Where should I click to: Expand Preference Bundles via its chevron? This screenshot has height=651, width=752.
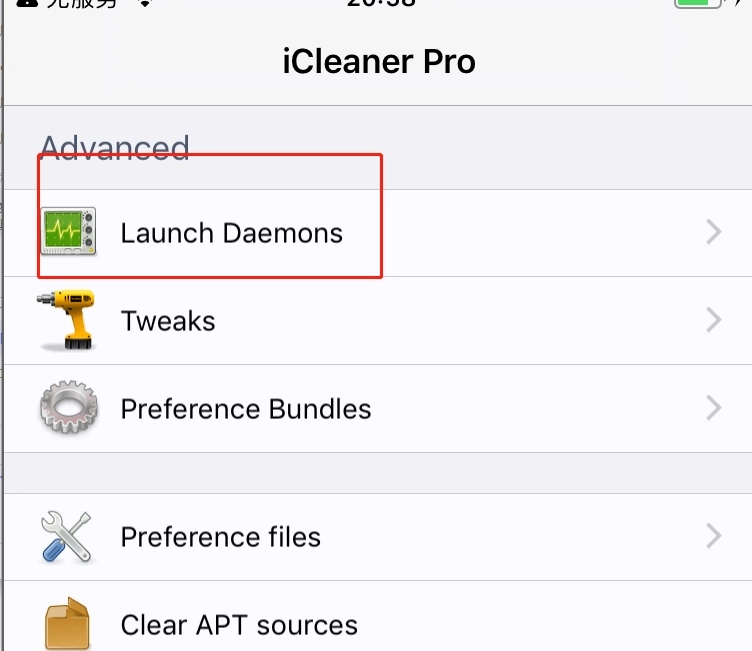(x=714, y=408)
